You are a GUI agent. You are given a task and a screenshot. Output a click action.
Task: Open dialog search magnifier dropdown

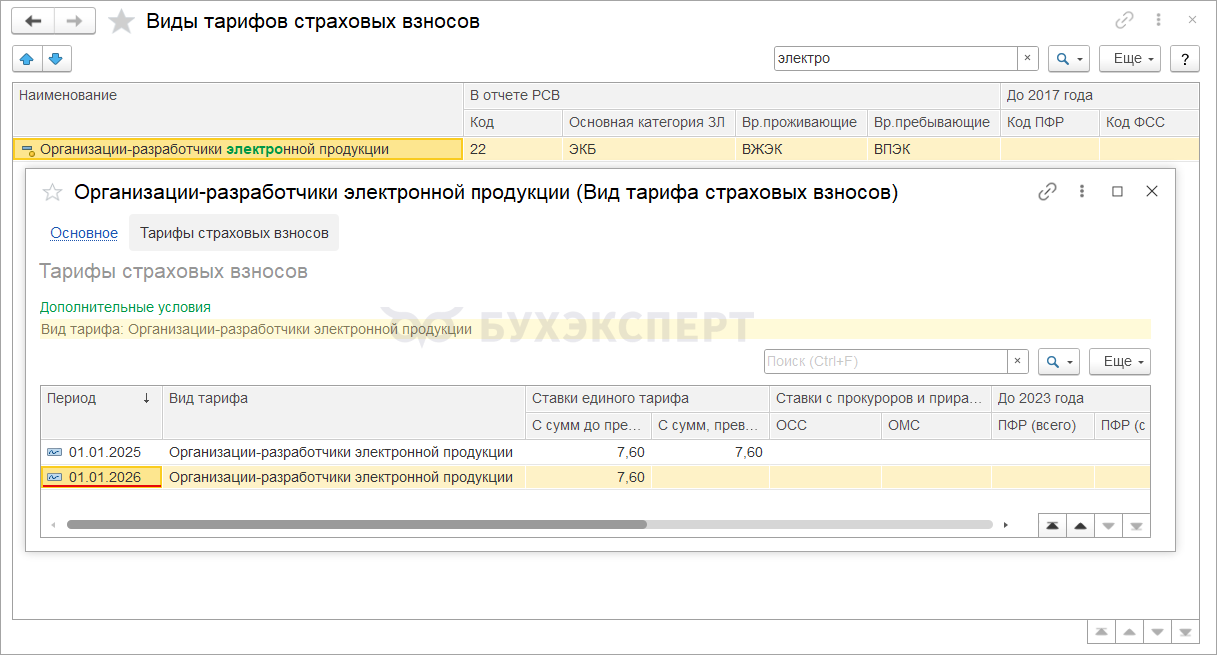1058,361
